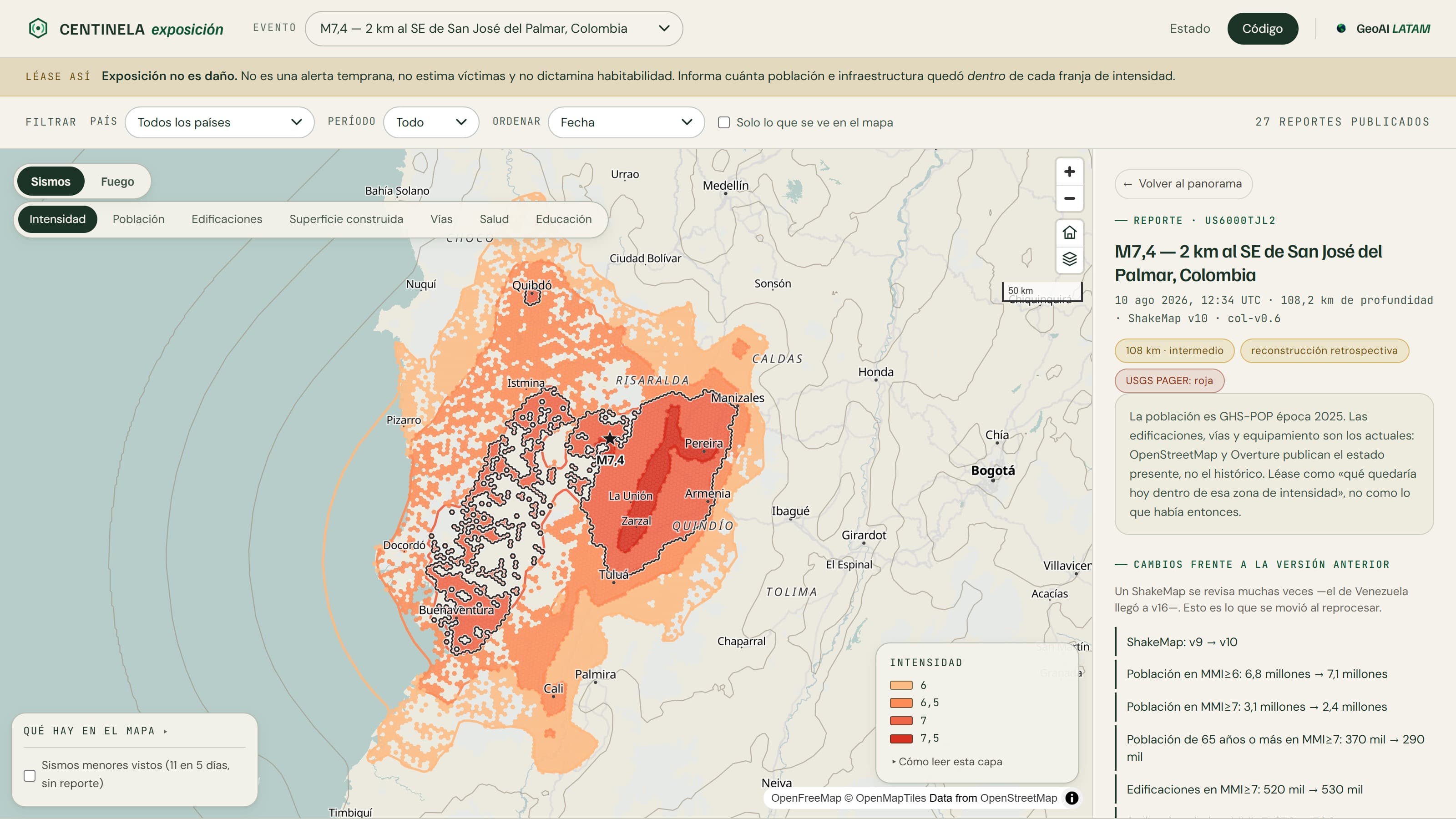Click the GeoAI LATAM globe icon
This screenshot has width=1456, height=819.
click(1341, 28)
